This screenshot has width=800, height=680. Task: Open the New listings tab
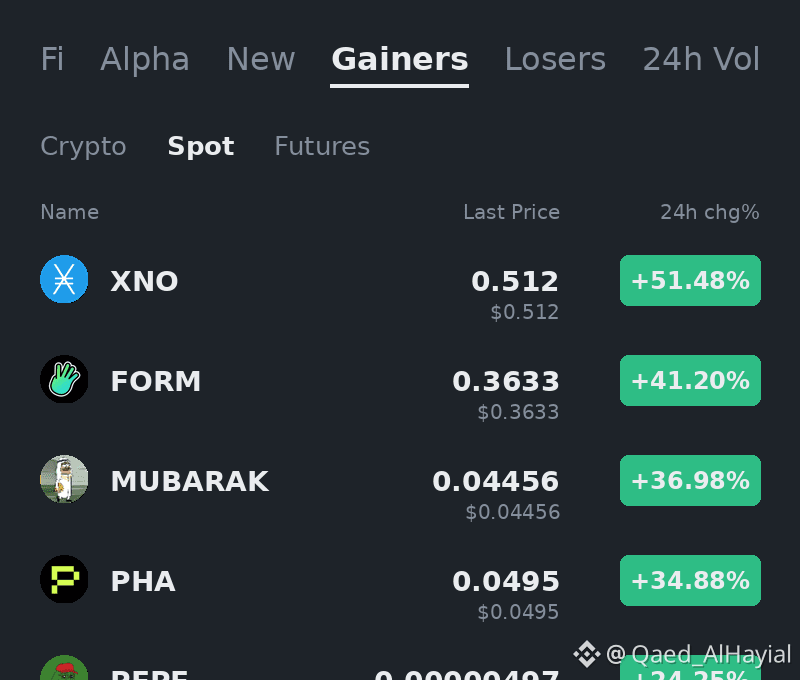[261, 59]
